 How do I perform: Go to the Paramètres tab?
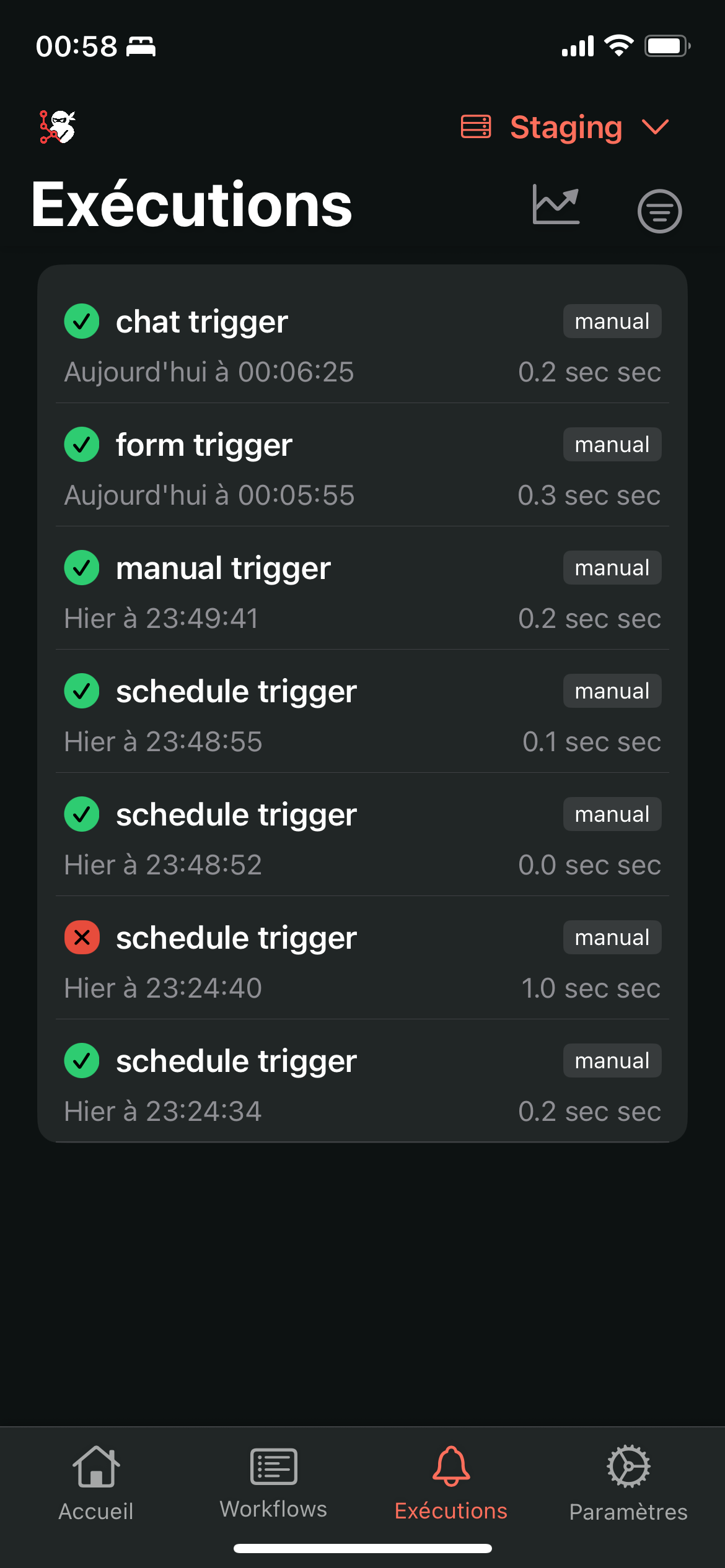coord(628,1484)
